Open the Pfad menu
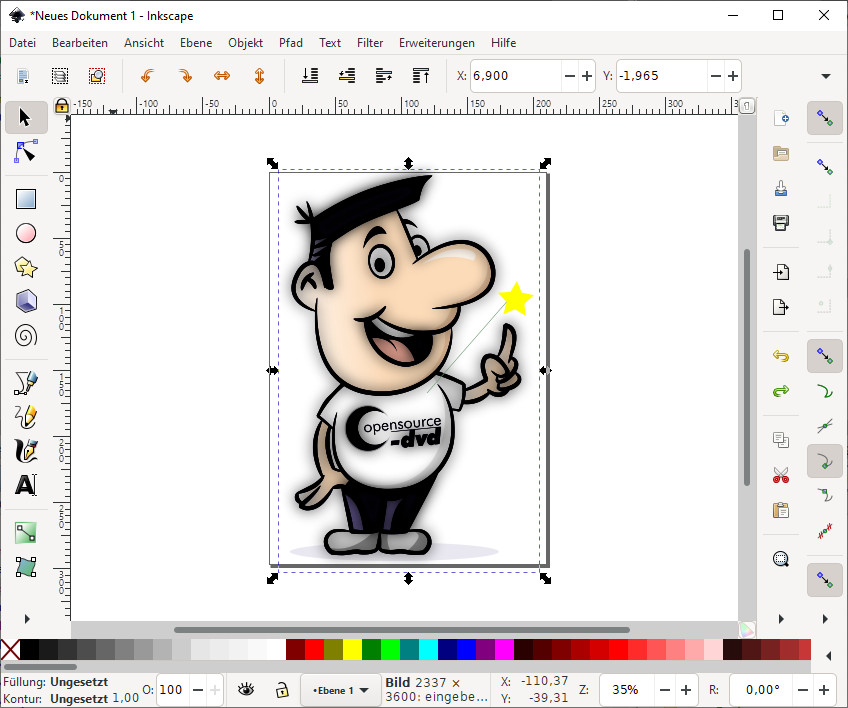 (291, 43)
